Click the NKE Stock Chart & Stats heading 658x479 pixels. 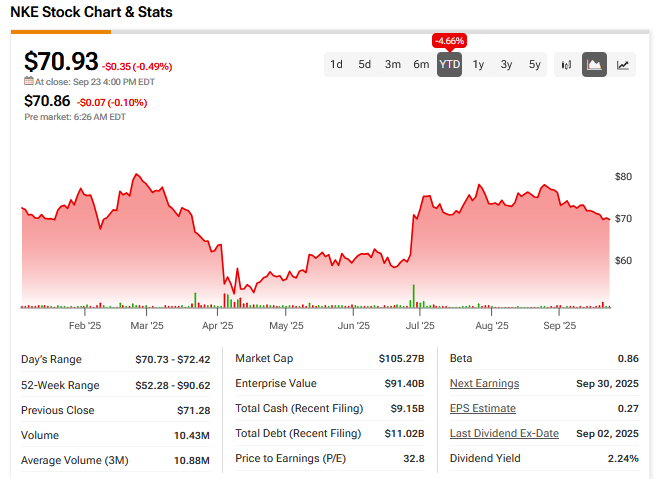(x=91, y=12)
